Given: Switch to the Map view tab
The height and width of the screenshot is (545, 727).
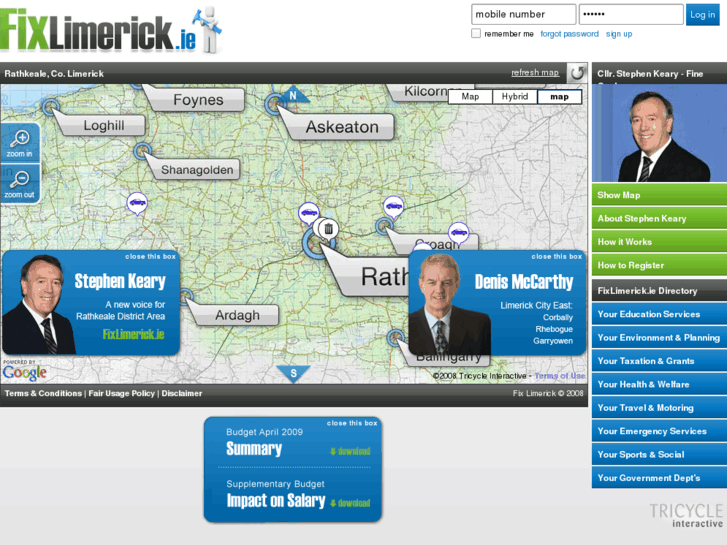Looking at the screenshot, I should [x=470, y=96].
